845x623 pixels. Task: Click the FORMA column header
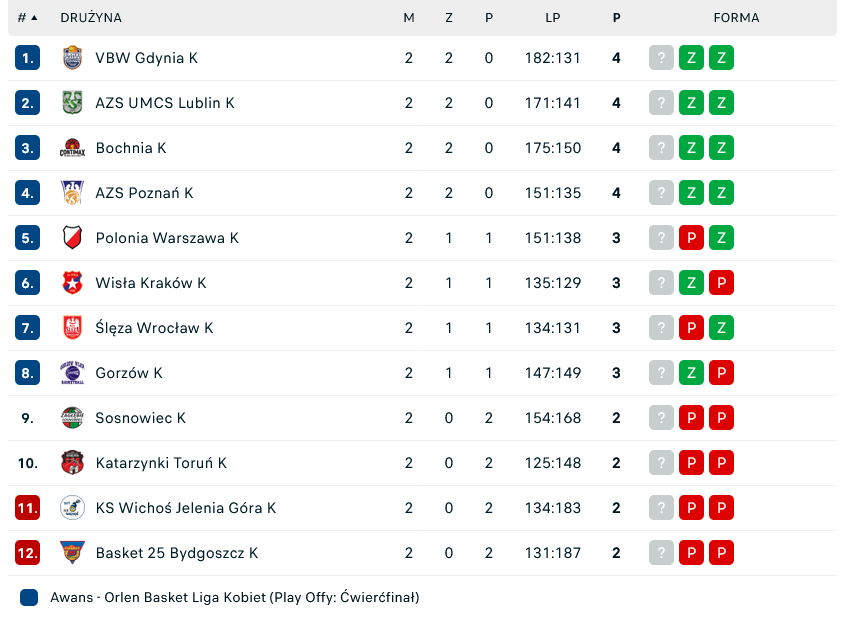pos(736,18)
